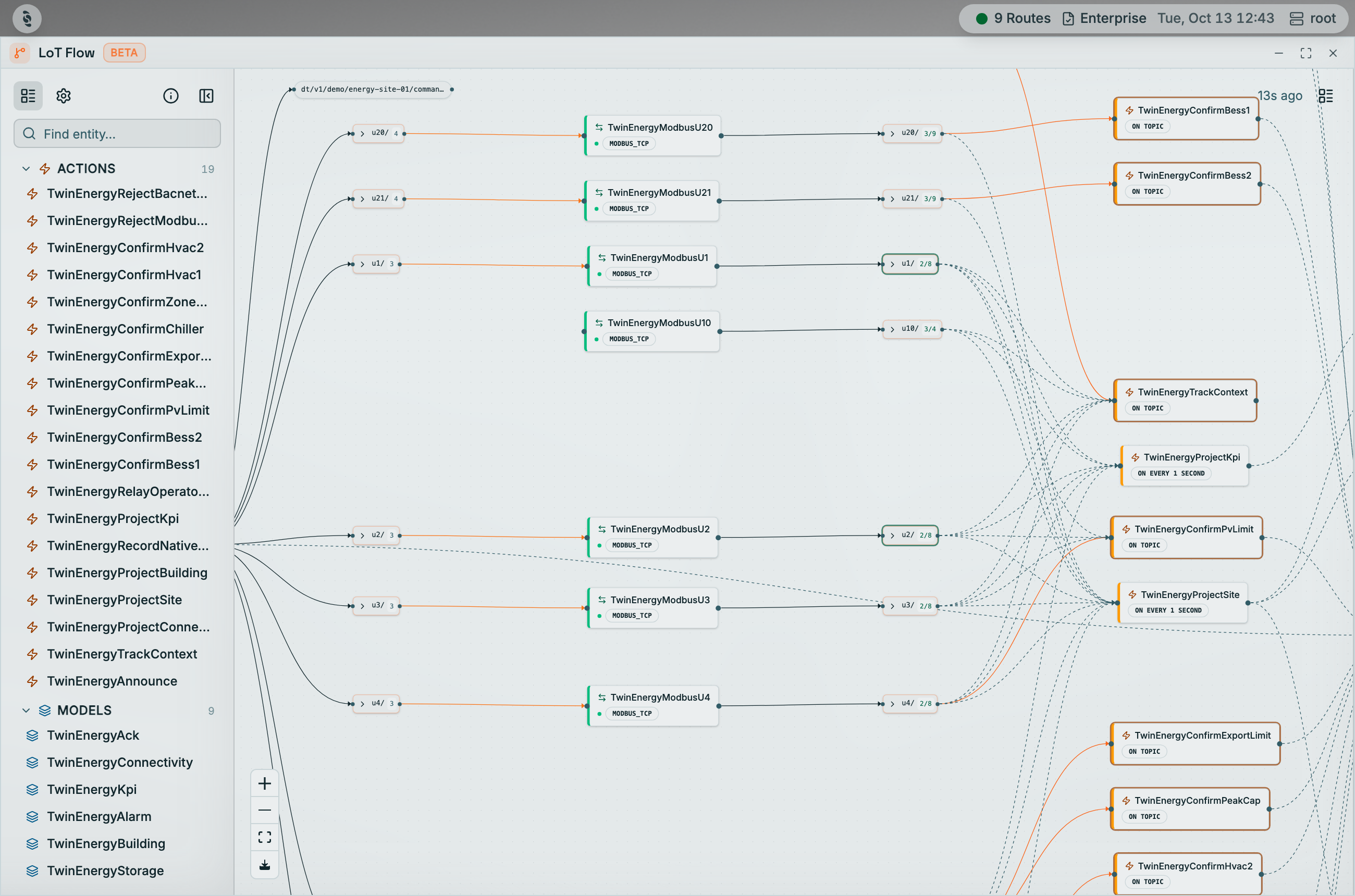1355x896 pixels.
Task: Click the BETA badge
Action: pos(124,53)
